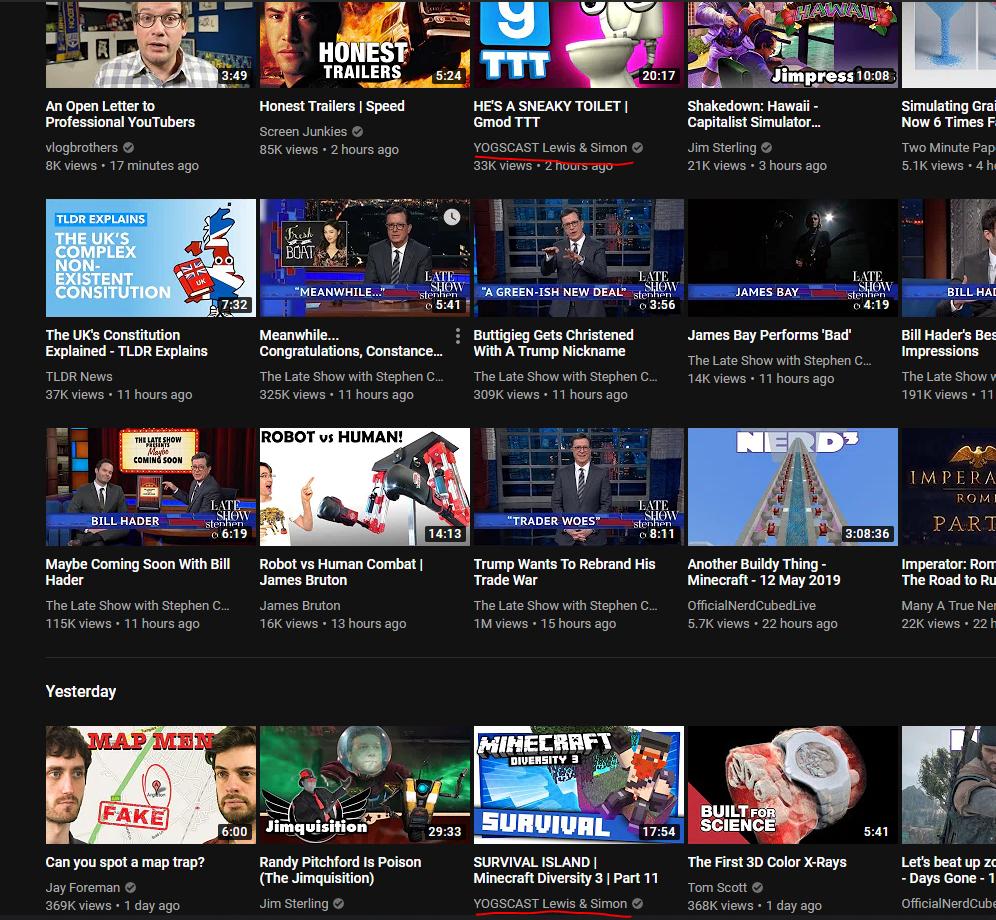This screenshot has width=996, height=920.
Task: Open the Shakedown: Hawaii Jimpress thumbnail
Action: (793, 44)
